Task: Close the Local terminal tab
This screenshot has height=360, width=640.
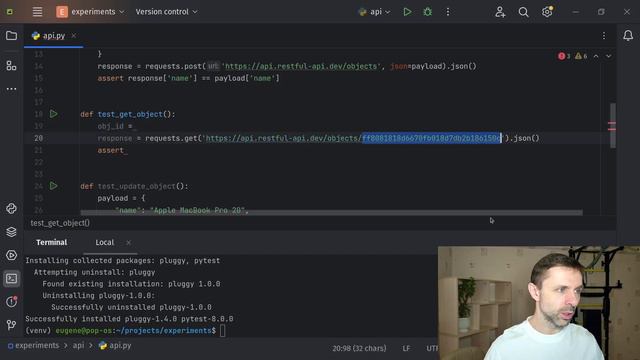Action: pos(129,242)
